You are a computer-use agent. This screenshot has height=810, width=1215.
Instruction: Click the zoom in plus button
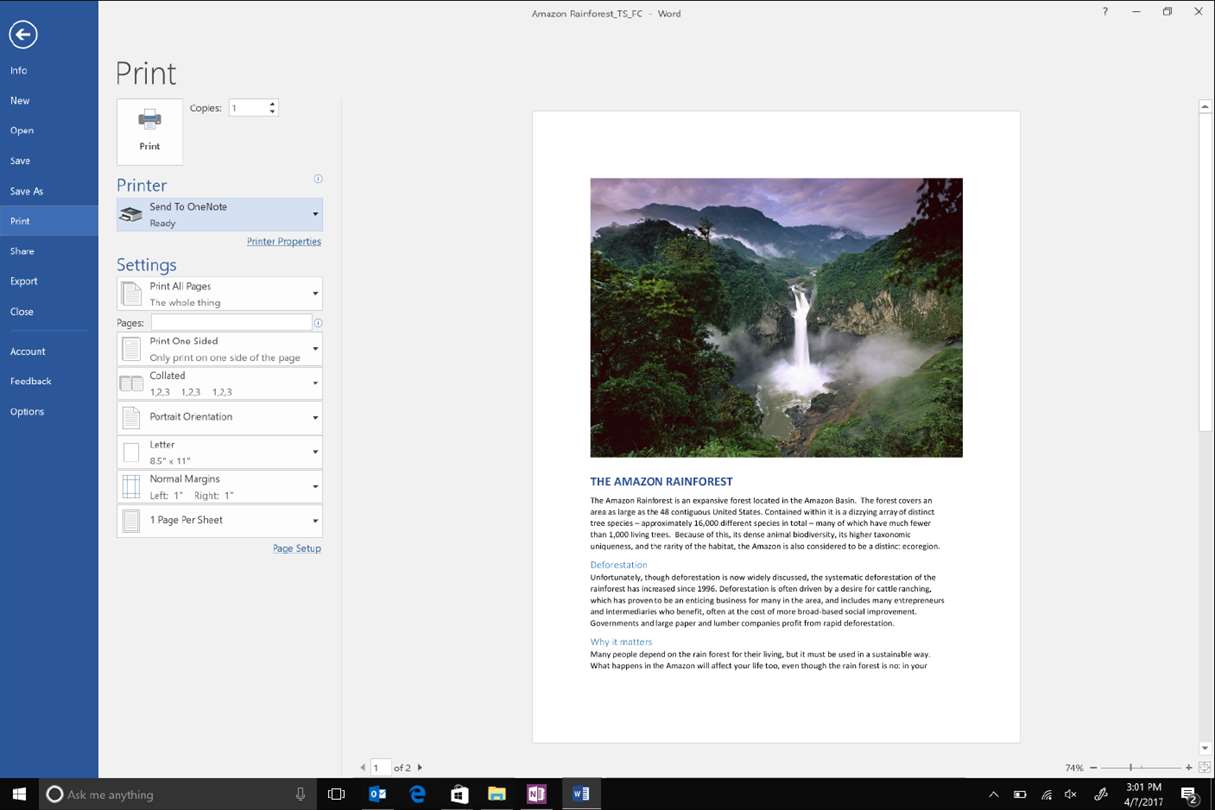[x=1188, y=768]
